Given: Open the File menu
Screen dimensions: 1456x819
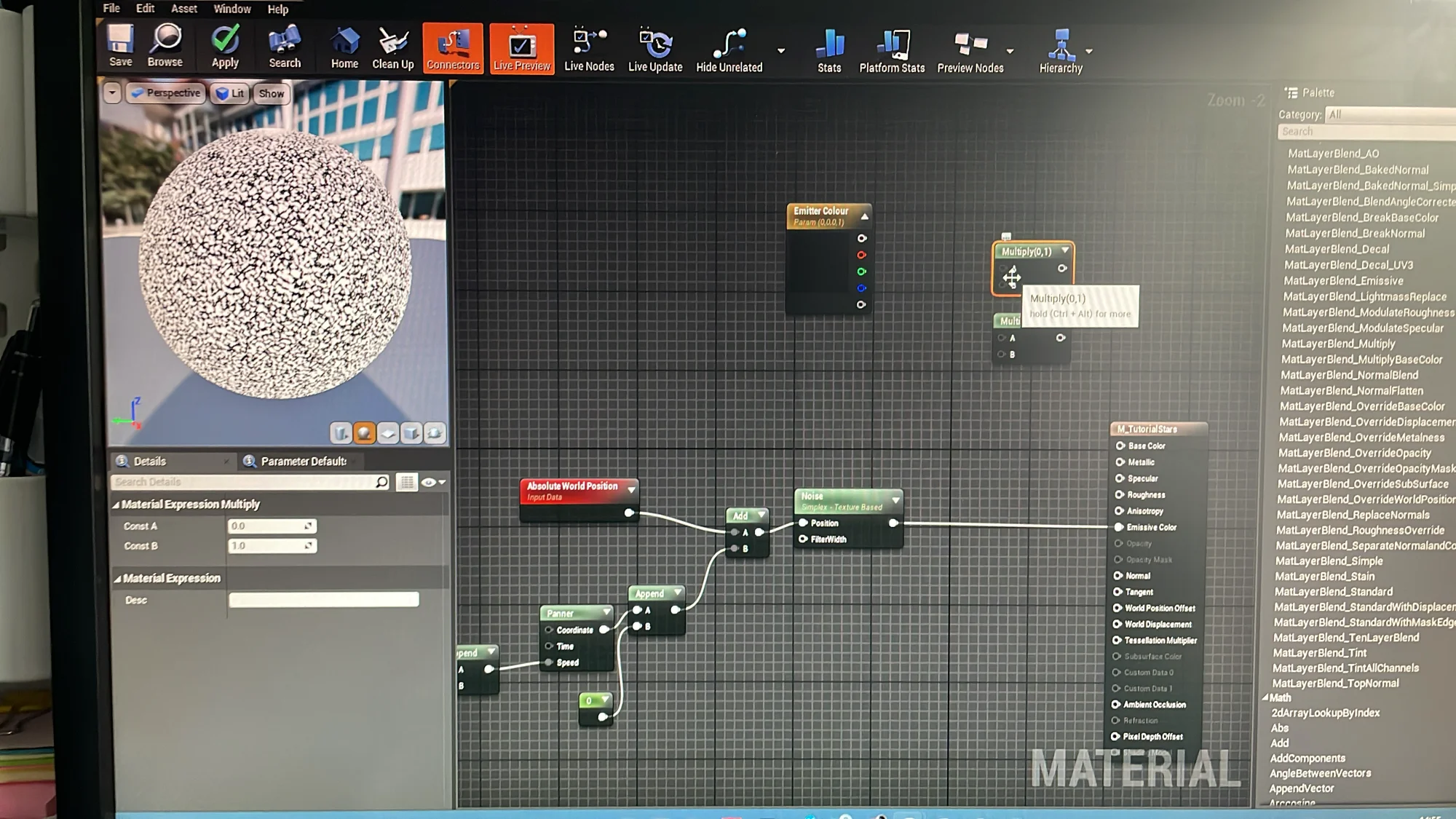Looking at the screenshot, I should point(111,8).
